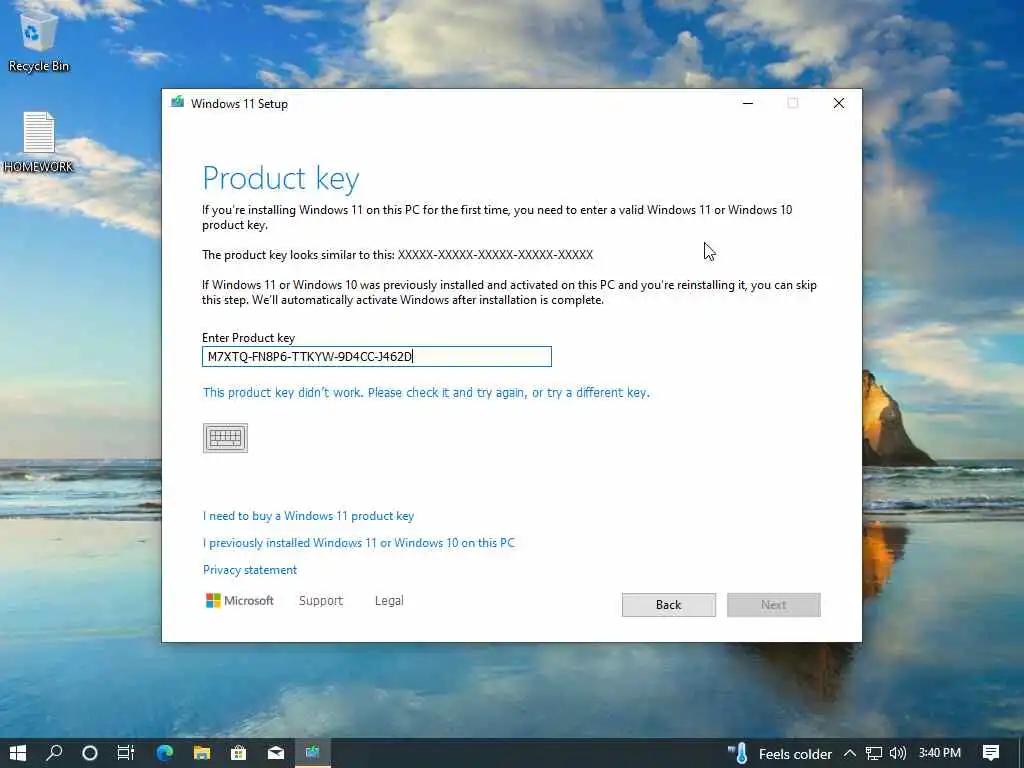Open the volume speaker tray icon
This screenshot has width=1024, height=768.
[x=898, y=753]
